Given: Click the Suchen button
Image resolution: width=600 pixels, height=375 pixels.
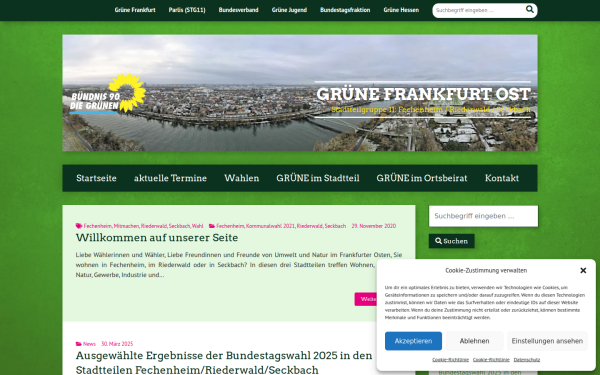Looking at the screenshot, I should (452, 241).
